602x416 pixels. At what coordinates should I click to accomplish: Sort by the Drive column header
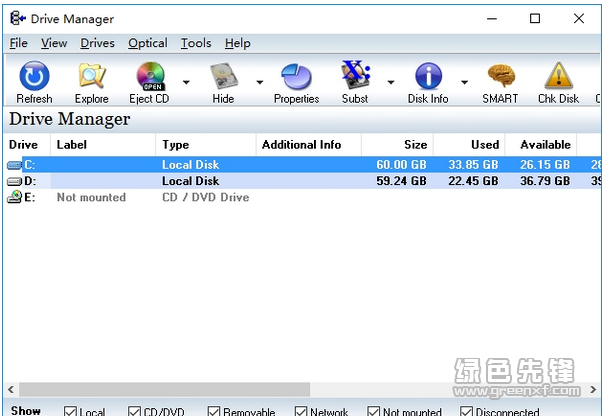[27, 145]
